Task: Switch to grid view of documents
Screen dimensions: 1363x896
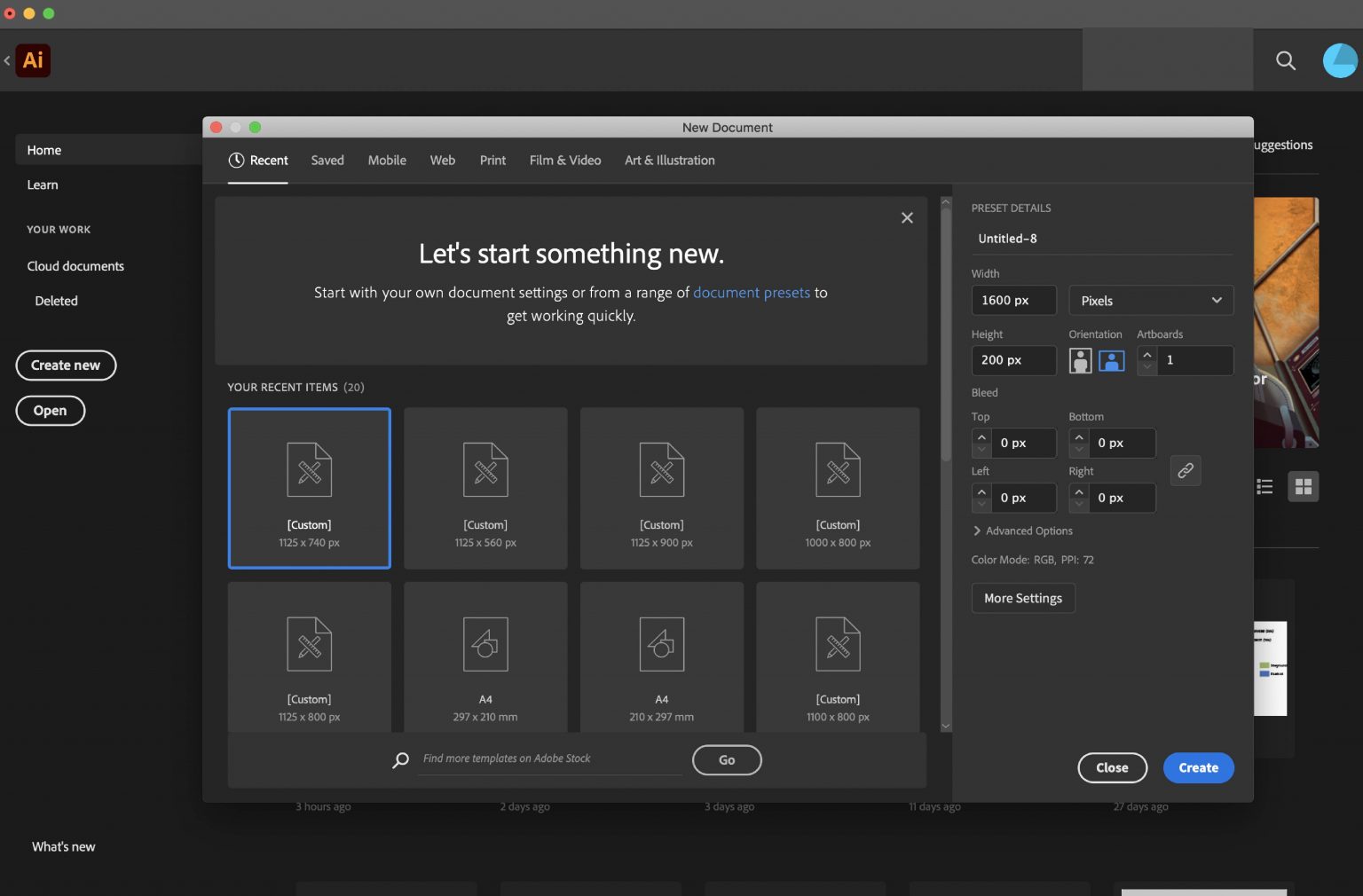Action: pos(1304,486)
